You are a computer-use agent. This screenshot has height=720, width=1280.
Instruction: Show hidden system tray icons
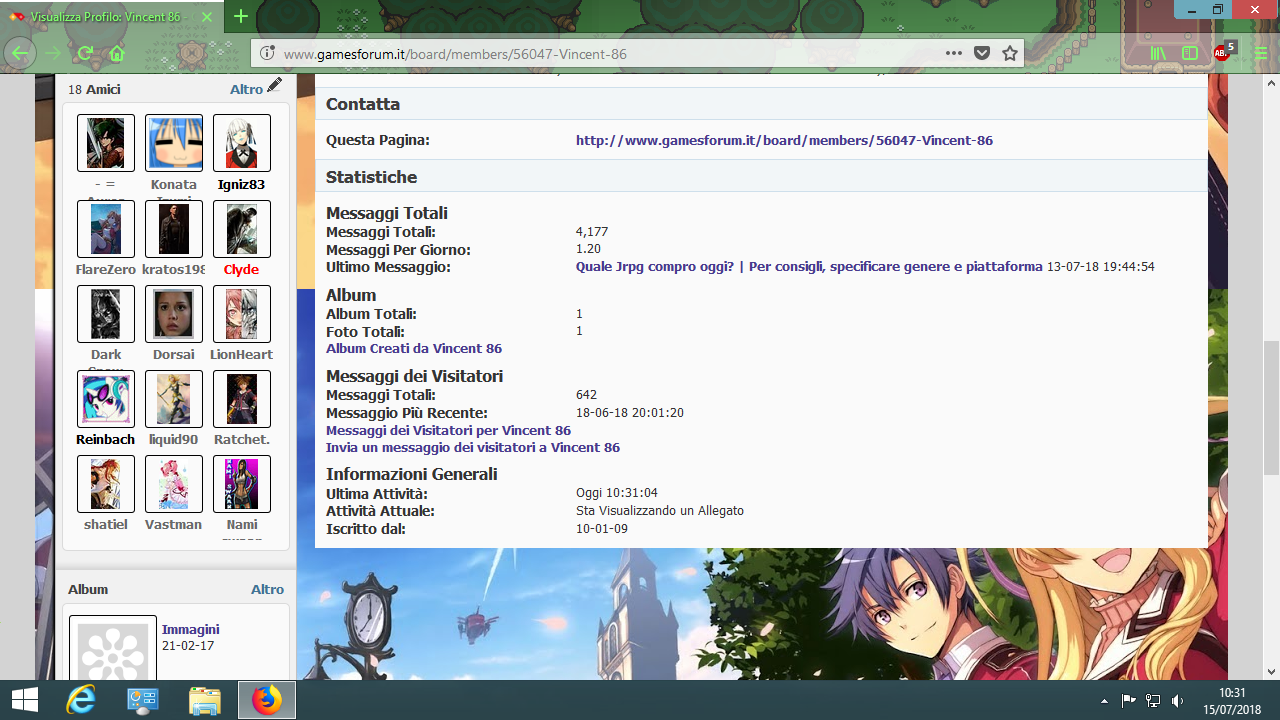click(x=1104, y=701)
